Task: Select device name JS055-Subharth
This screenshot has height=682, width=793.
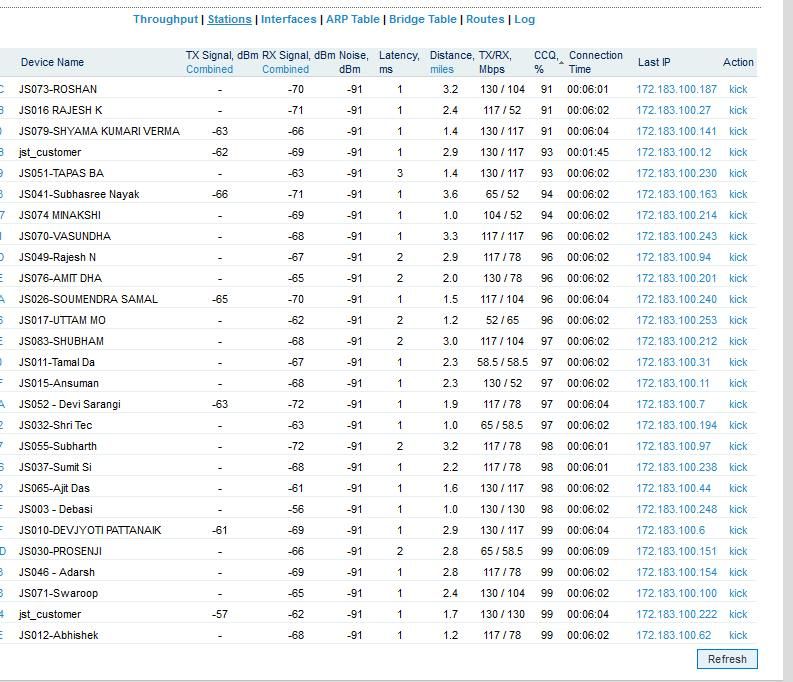Action: (x=58, y=446)
